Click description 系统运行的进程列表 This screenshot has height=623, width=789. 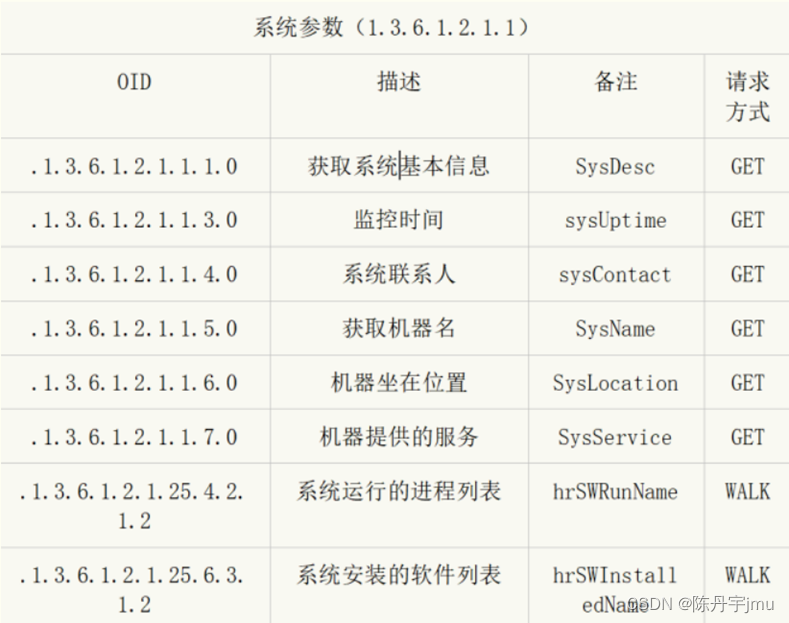coord(399,491)
